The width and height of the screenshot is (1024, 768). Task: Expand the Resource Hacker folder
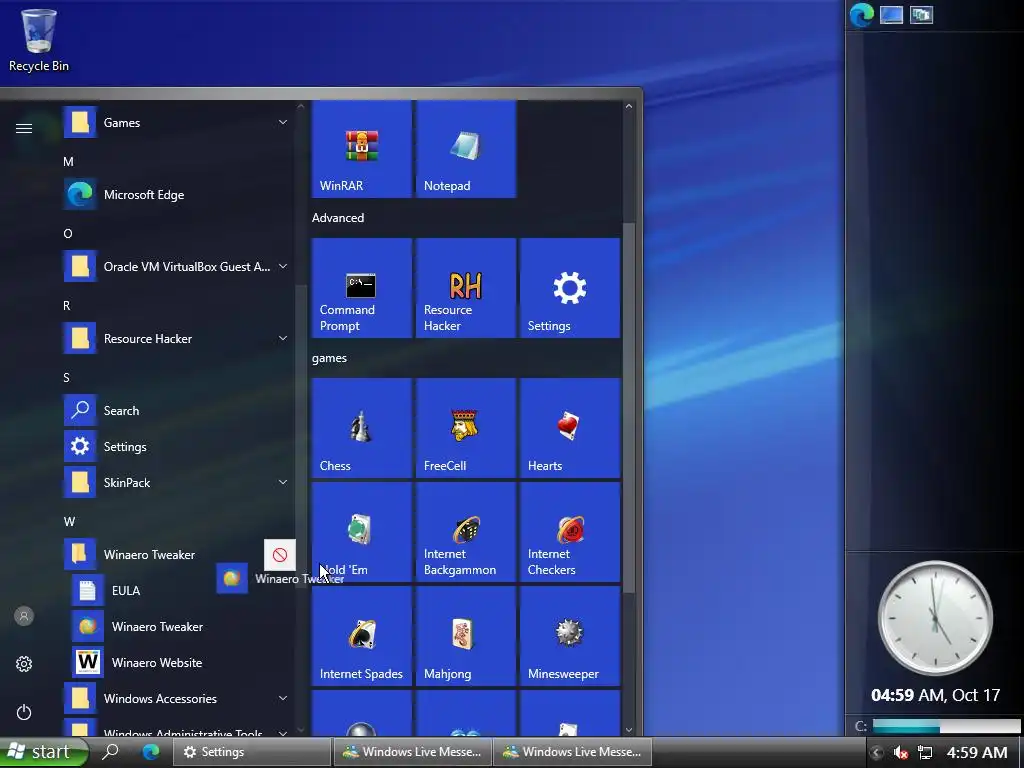(x=176, y=338)
